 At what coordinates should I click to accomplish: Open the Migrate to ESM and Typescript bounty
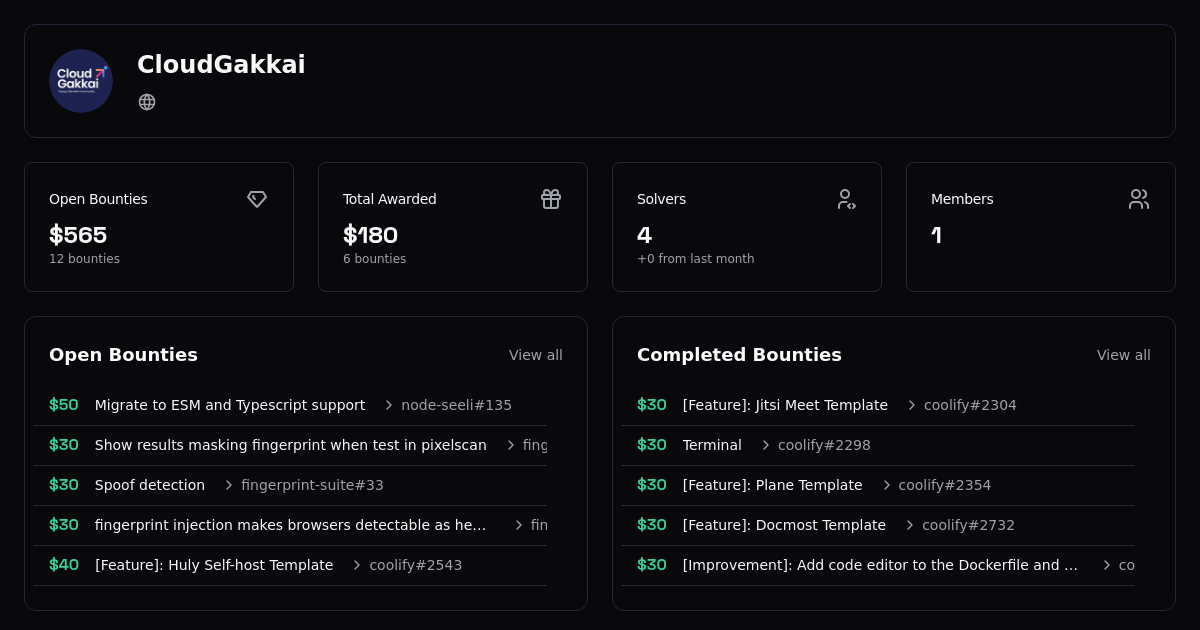[230, 405]
